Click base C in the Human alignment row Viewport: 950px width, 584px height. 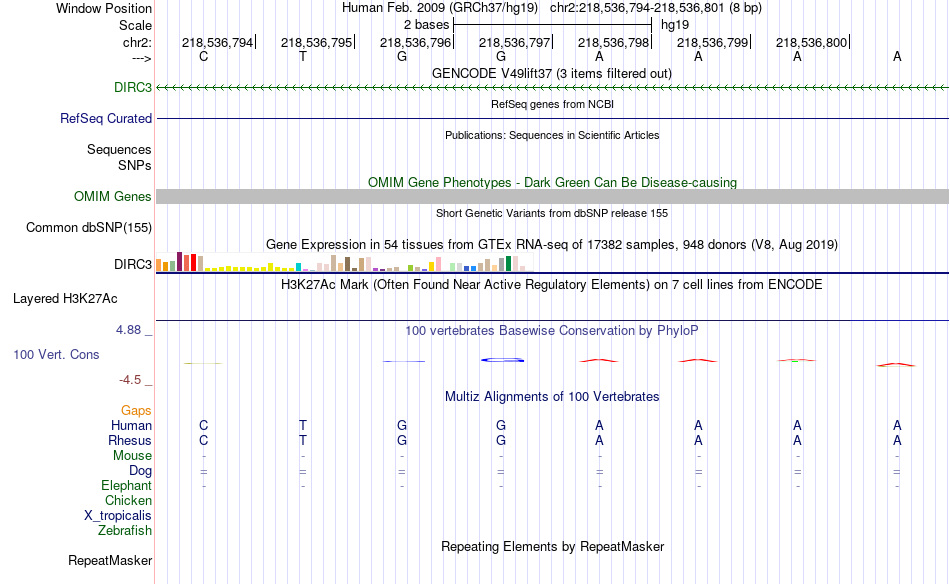[x=204, y=425]
